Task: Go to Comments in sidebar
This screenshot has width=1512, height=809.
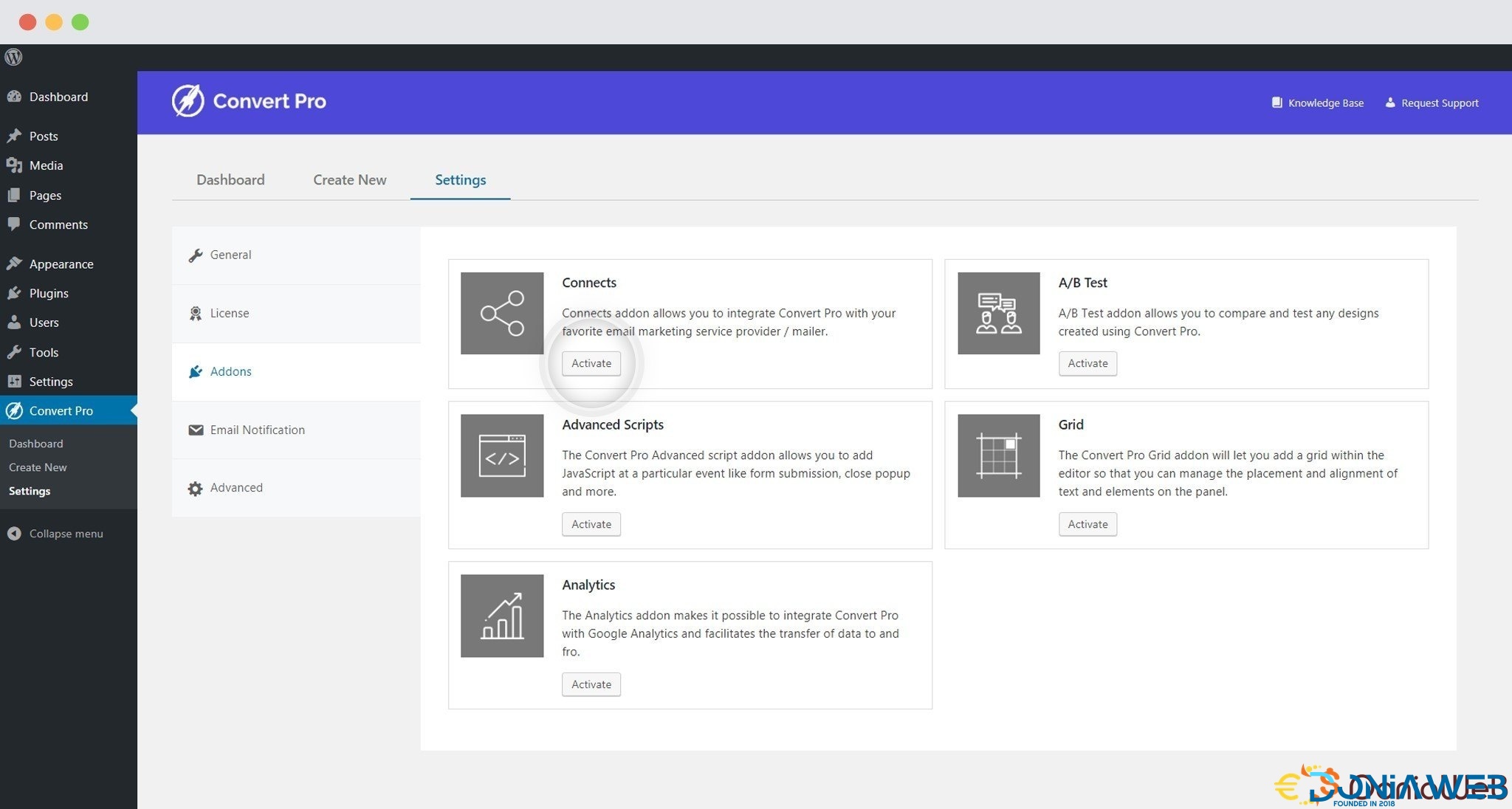Action: click(x=69, y=224)
